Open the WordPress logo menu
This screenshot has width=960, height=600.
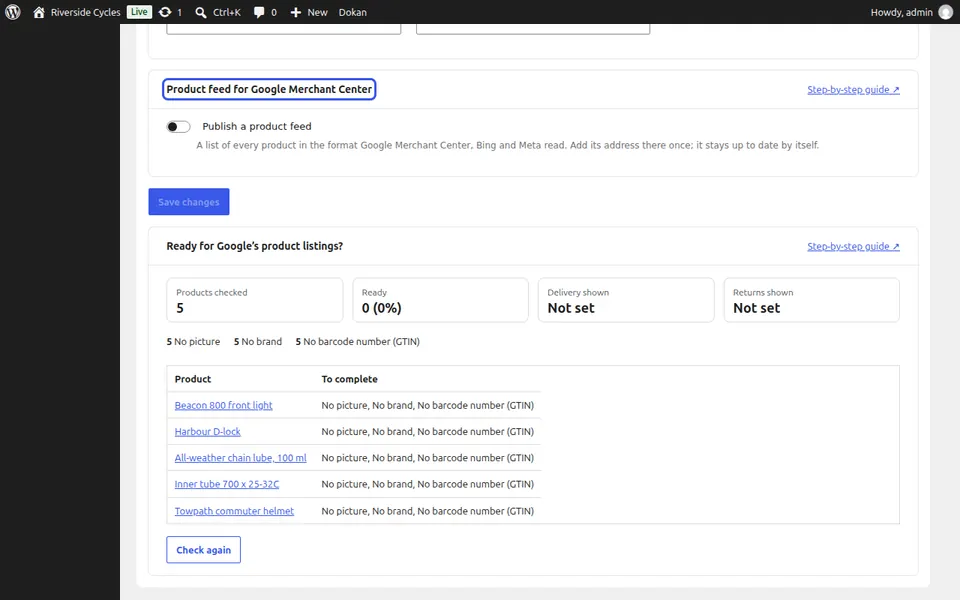pyautogui.click(x=13, y=12)
